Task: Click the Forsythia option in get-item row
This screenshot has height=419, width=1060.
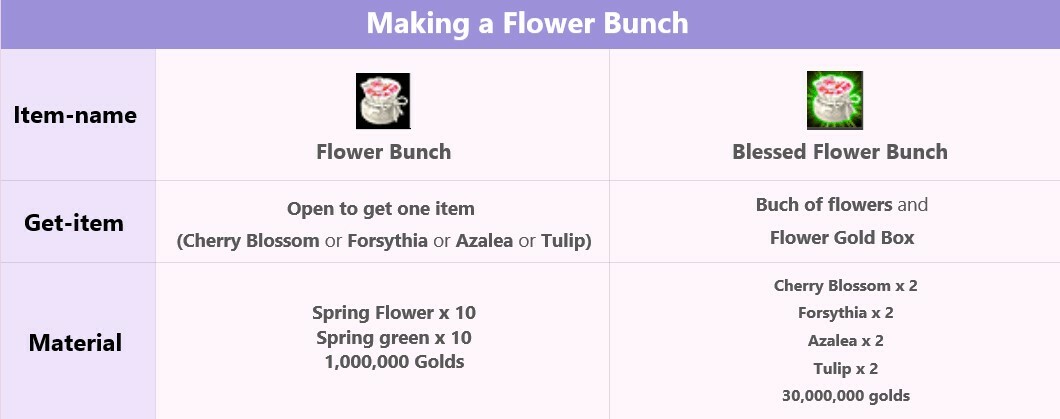Action: click(x=387, y=241)
